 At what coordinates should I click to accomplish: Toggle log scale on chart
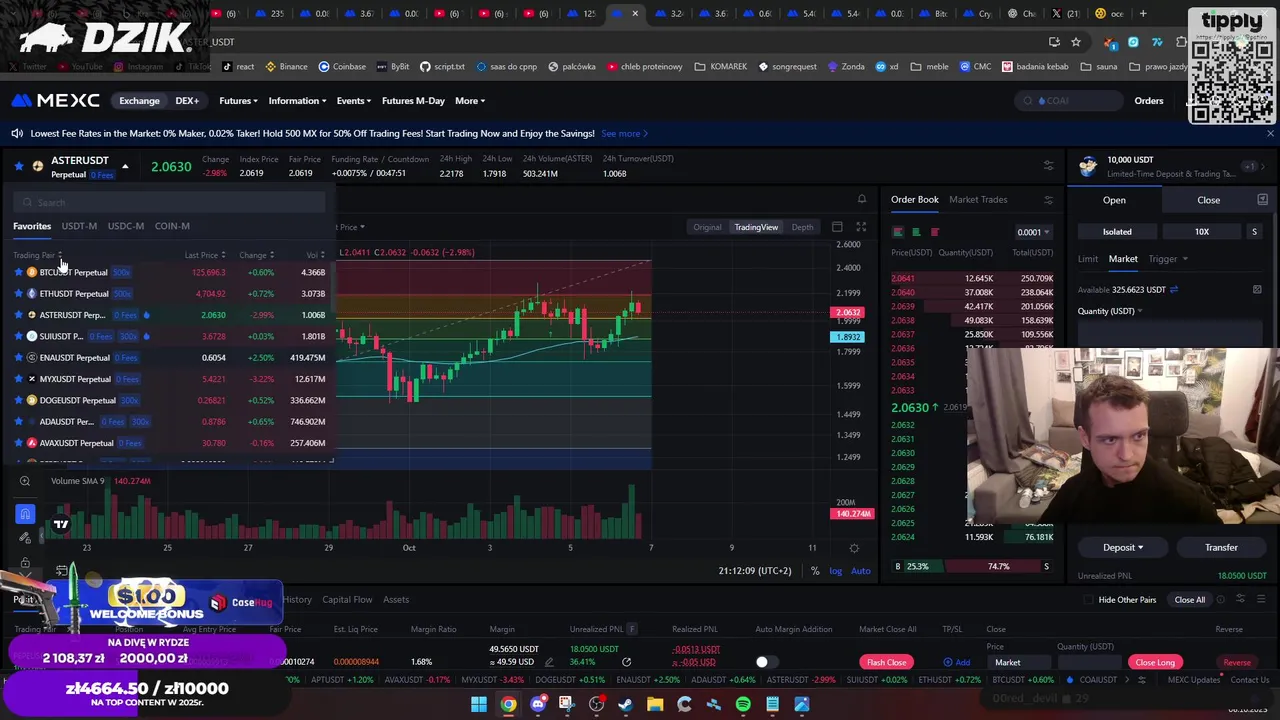coord(836,571)
